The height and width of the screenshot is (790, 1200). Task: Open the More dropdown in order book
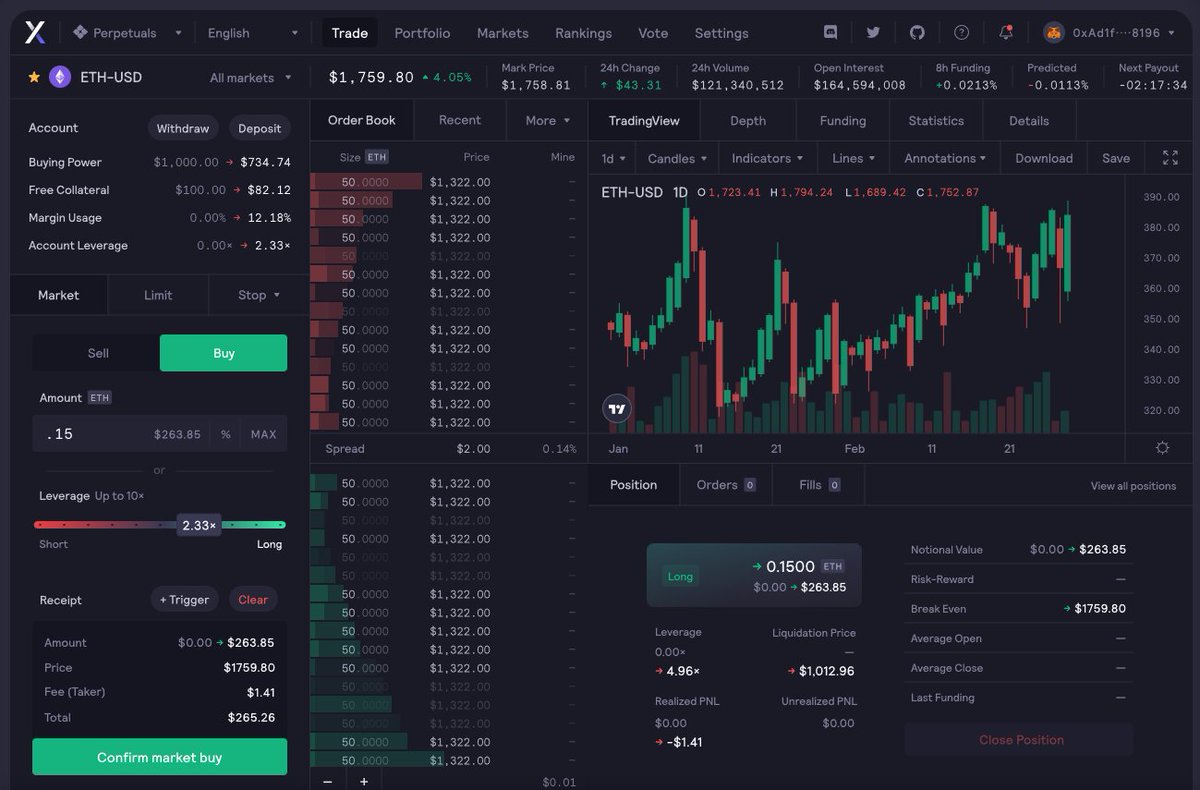pos(547,120)
